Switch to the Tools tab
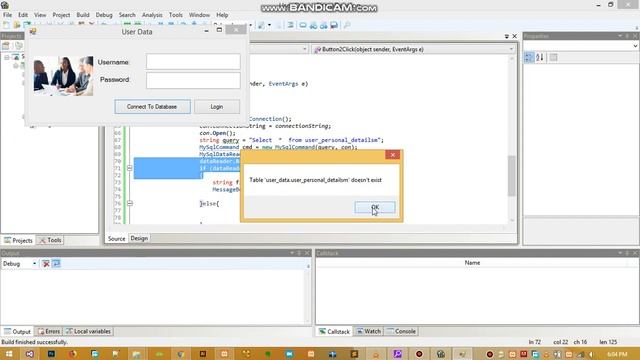This screenshot has width=640, height=360. pos(50,240)
